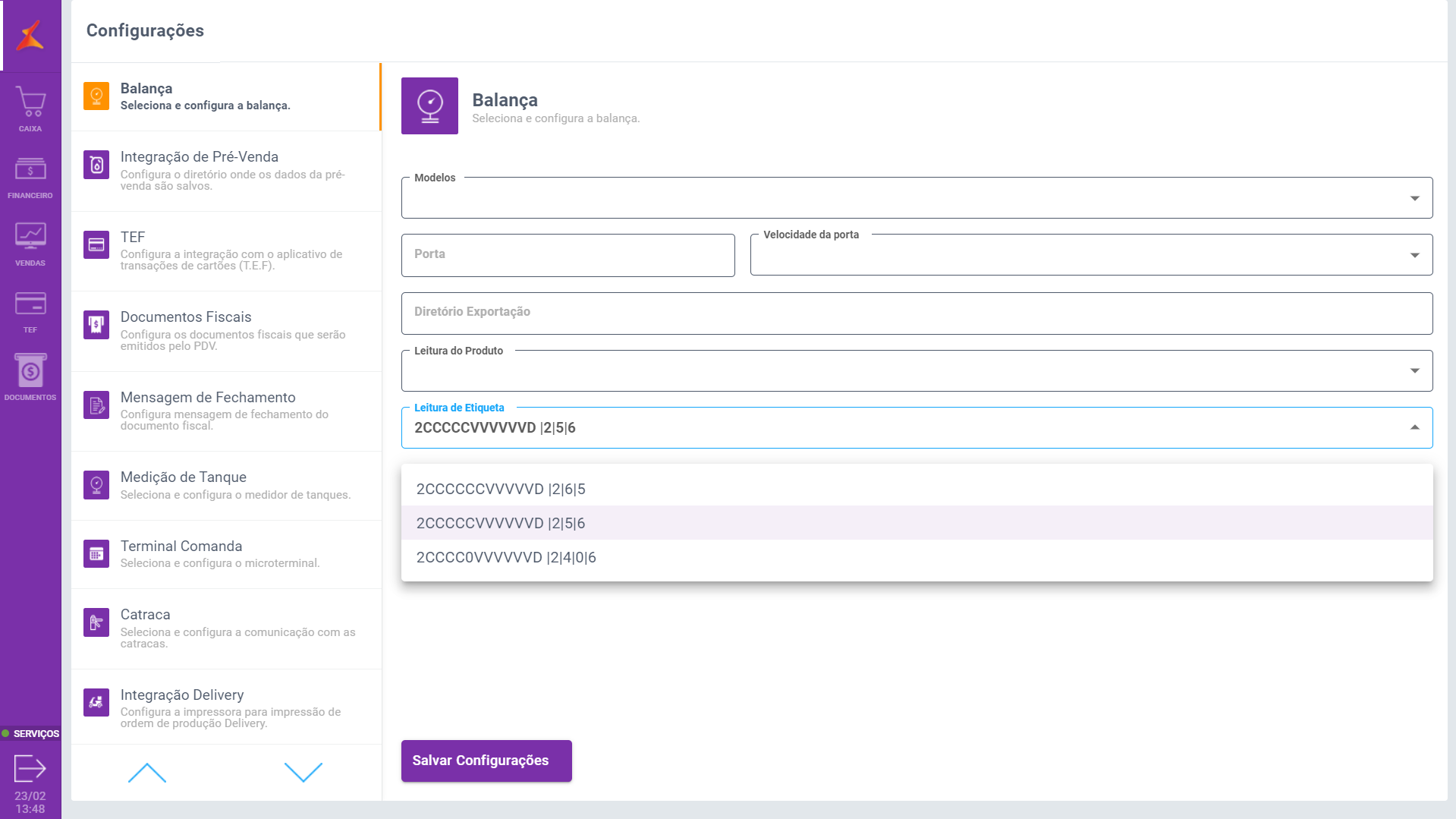The image size is (1456, 819).
Task: Open Integração Delivery settings
Action: [226, 707]
